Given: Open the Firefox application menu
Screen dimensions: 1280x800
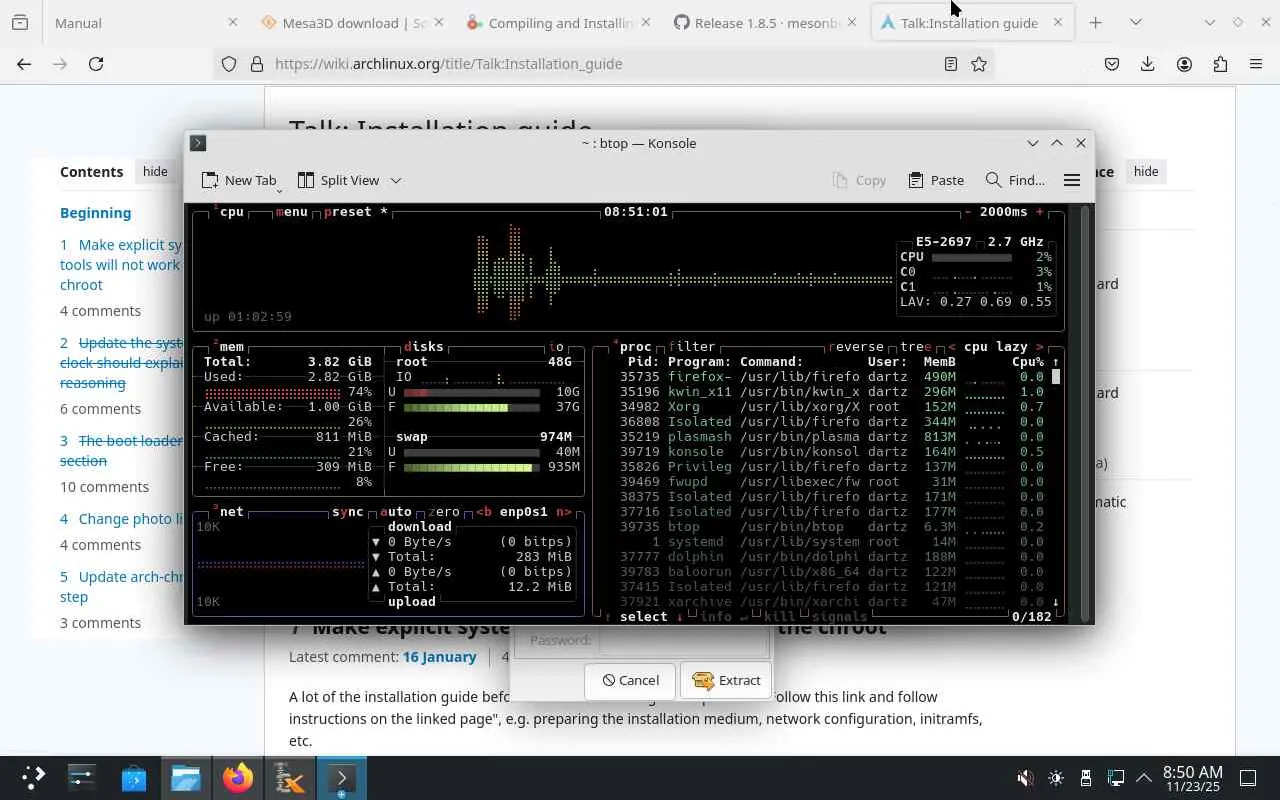Looking at the screenshot, I should coord(1256,64).
